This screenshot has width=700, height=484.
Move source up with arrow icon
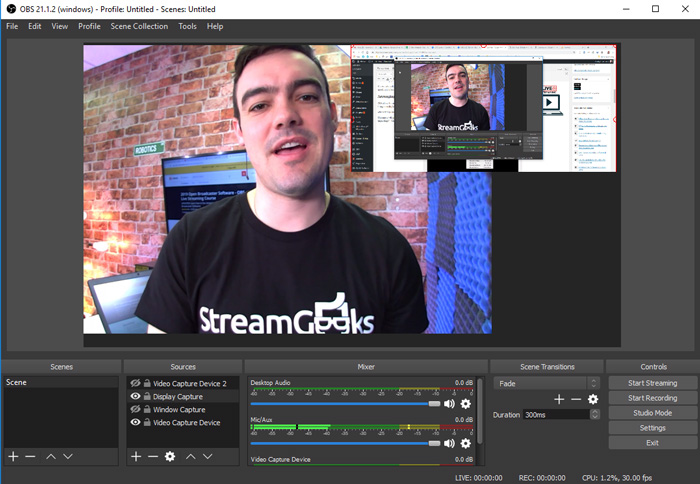click(x=191, y=456)
